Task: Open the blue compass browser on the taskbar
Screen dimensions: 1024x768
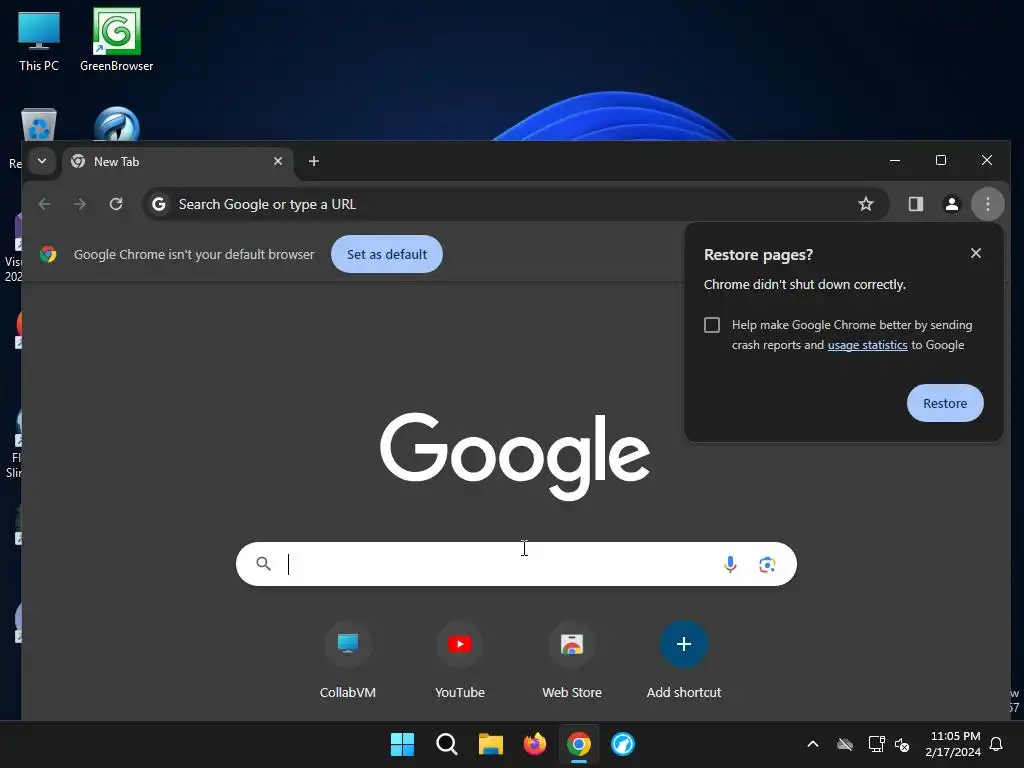Action: (x=623, y=744)
